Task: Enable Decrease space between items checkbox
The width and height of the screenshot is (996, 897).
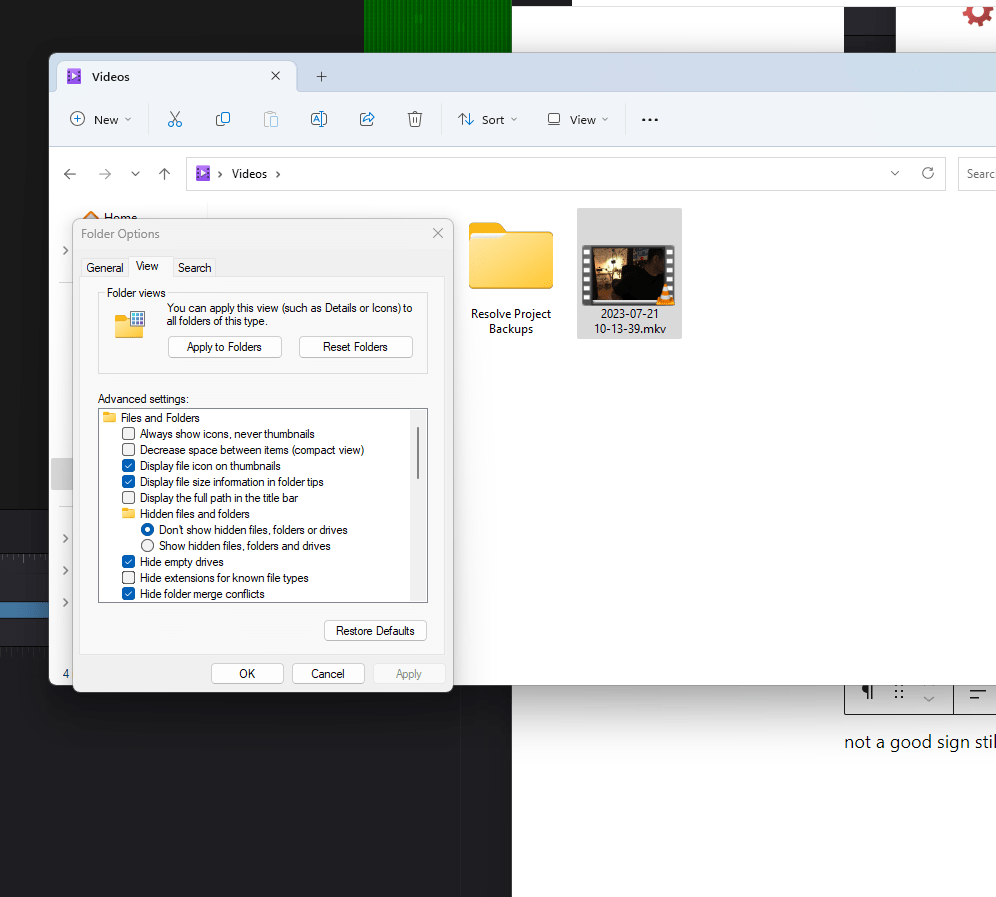Action: point(128,450)
